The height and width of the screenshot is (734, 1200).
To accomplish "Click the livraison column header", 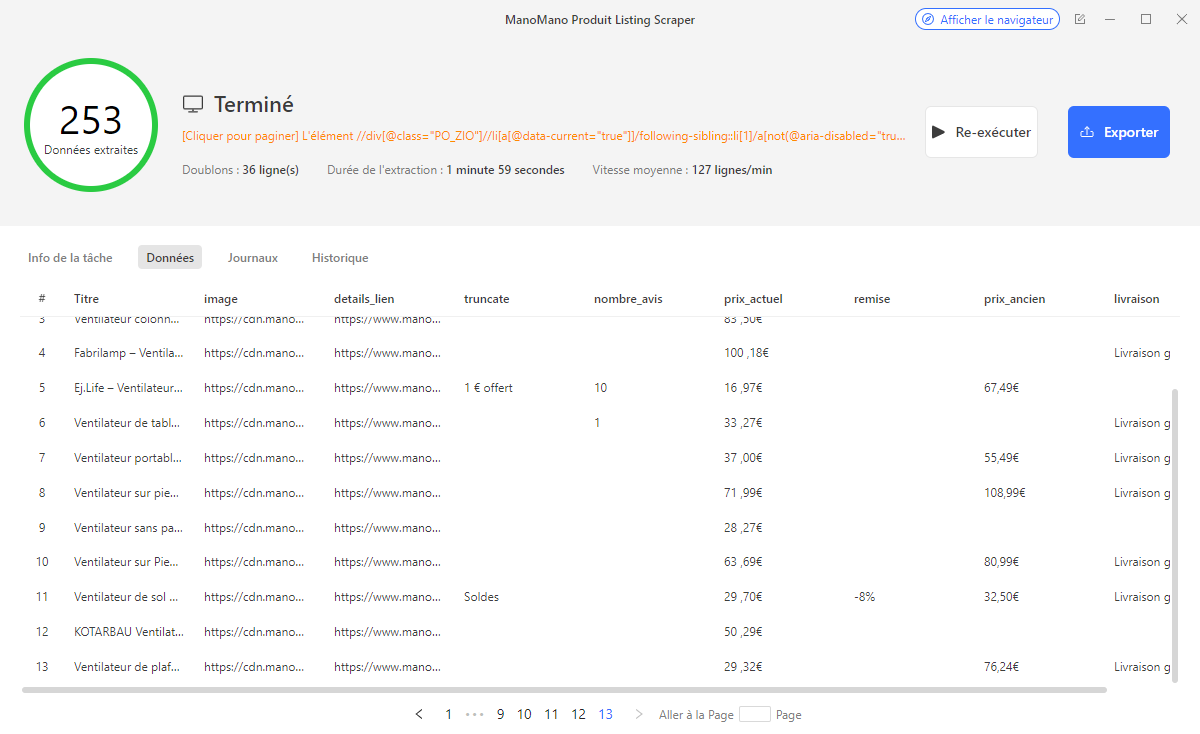I will tap(1137, 299).
